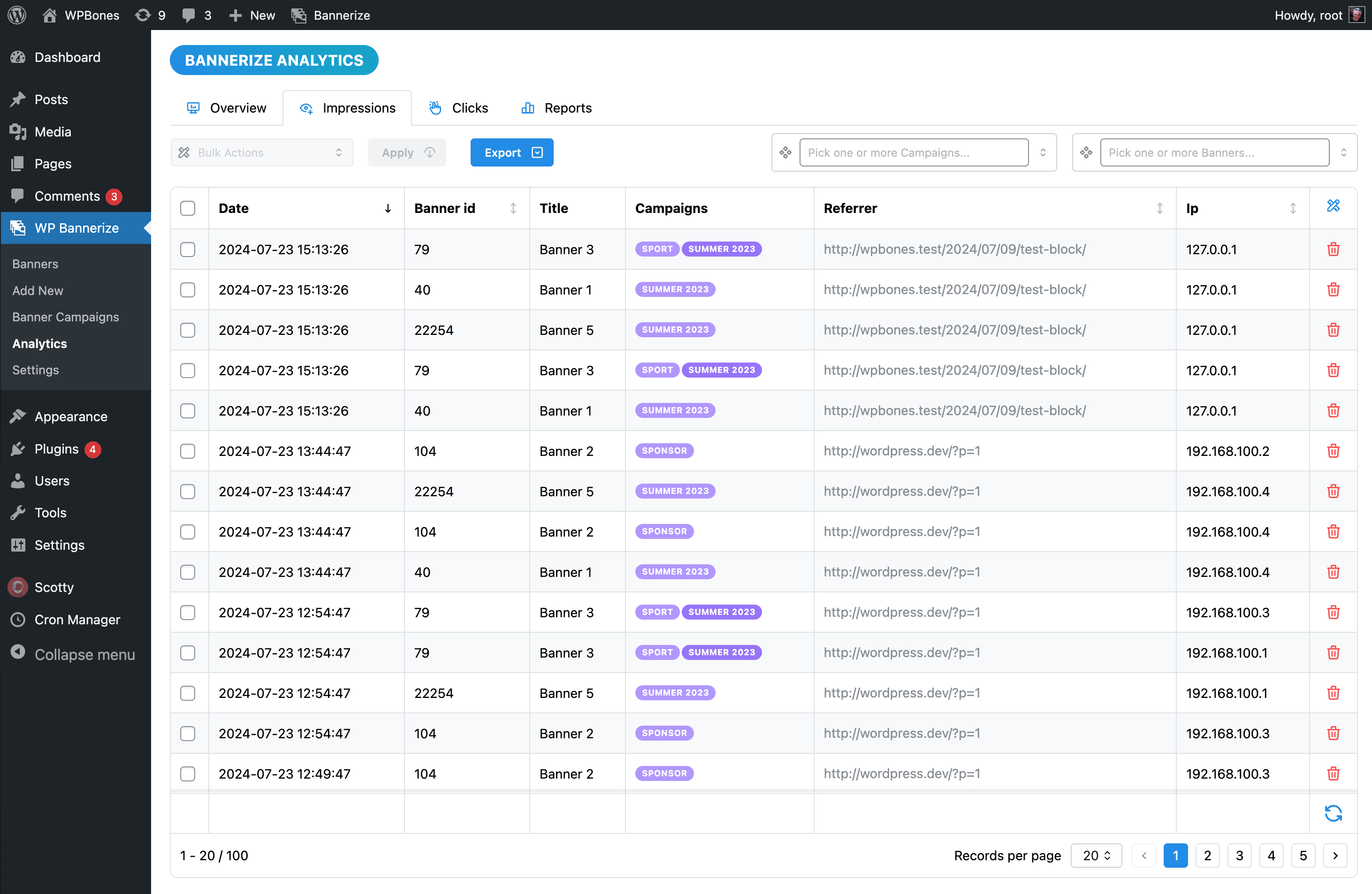The height and width of the screenshot is (894, 1372).
Task: Select the Banner 5 row at 13:44:47
Action: coord(188,492)
